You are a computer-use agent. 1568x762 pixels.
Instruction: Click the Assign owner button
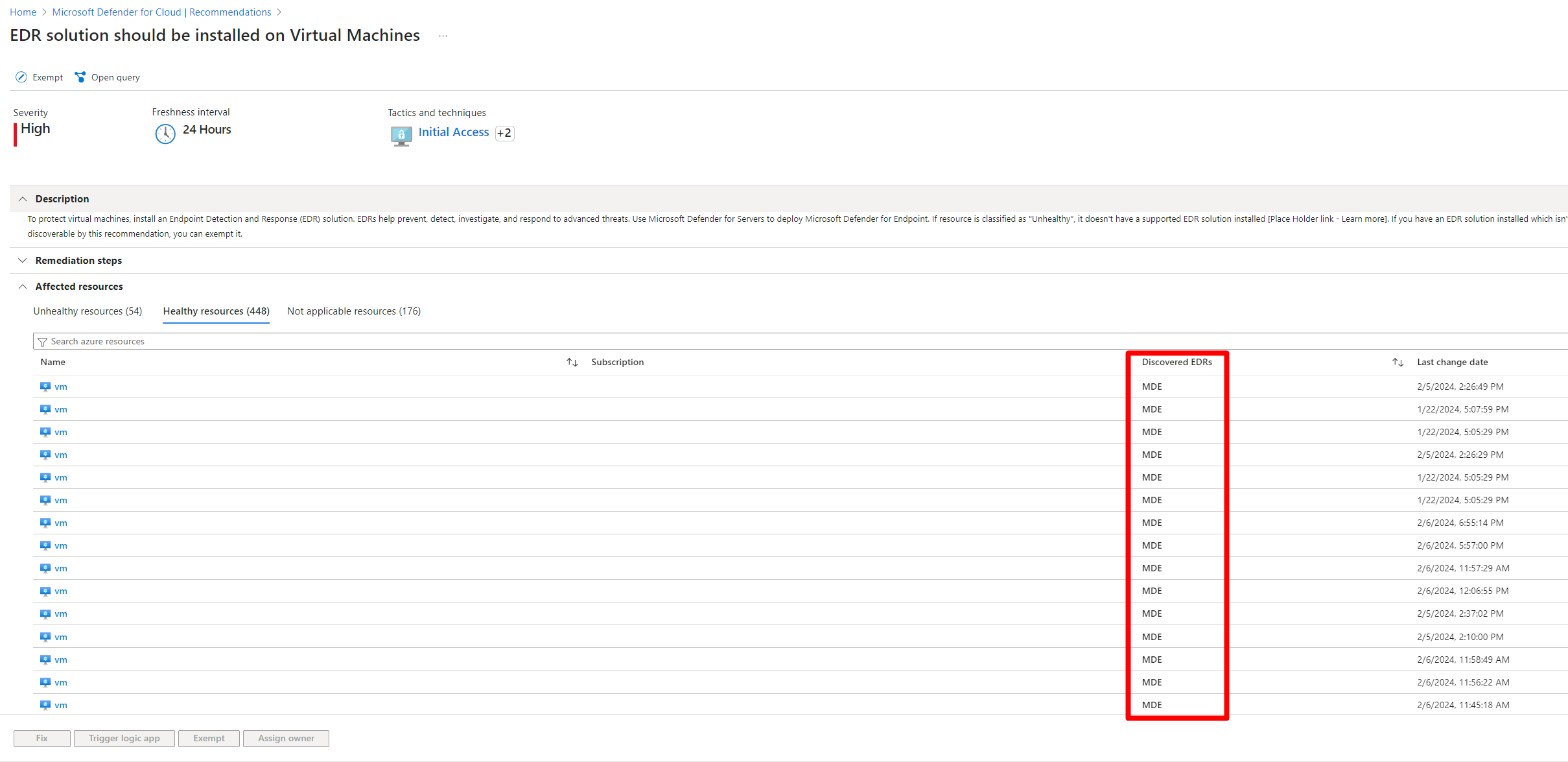[286, 739]
